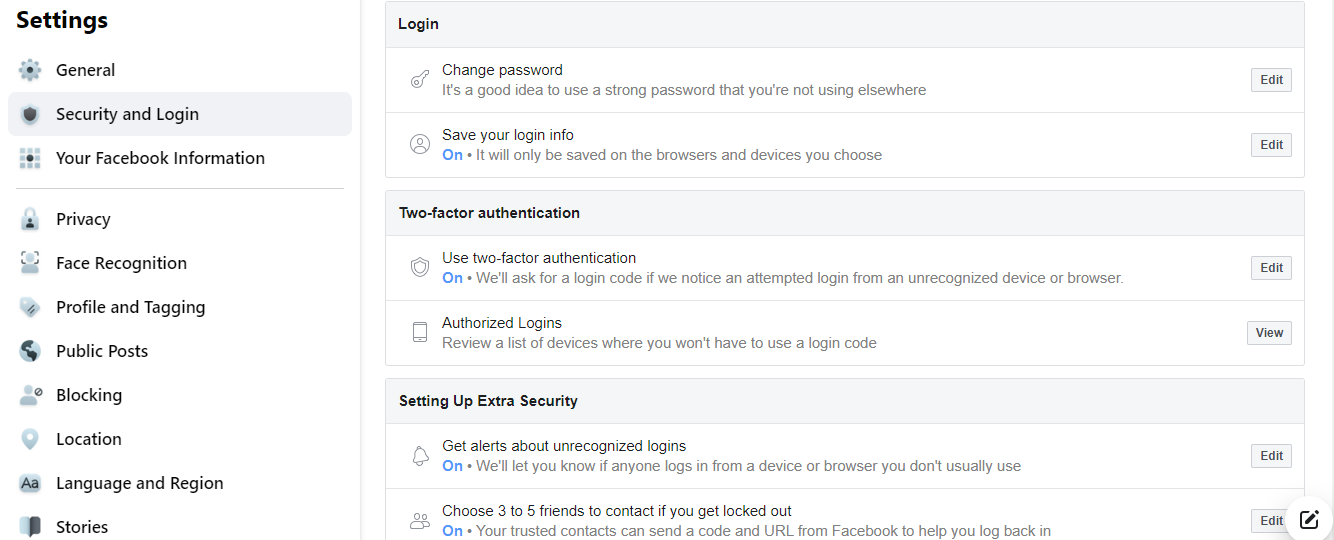1334x540 pixels.
Task: Edit the two-factor authentication setting
Action: tap(1271, 268)
